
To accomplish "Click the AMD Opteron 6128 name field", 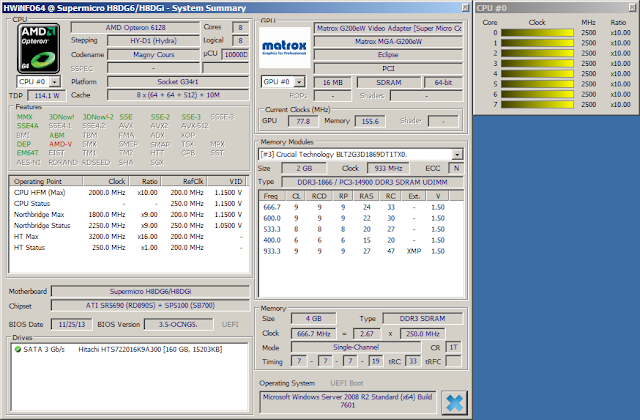I will 136,28.
